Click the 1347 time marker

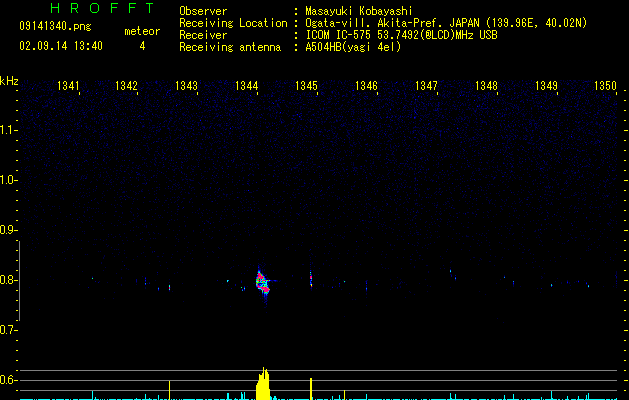point(426,86)
